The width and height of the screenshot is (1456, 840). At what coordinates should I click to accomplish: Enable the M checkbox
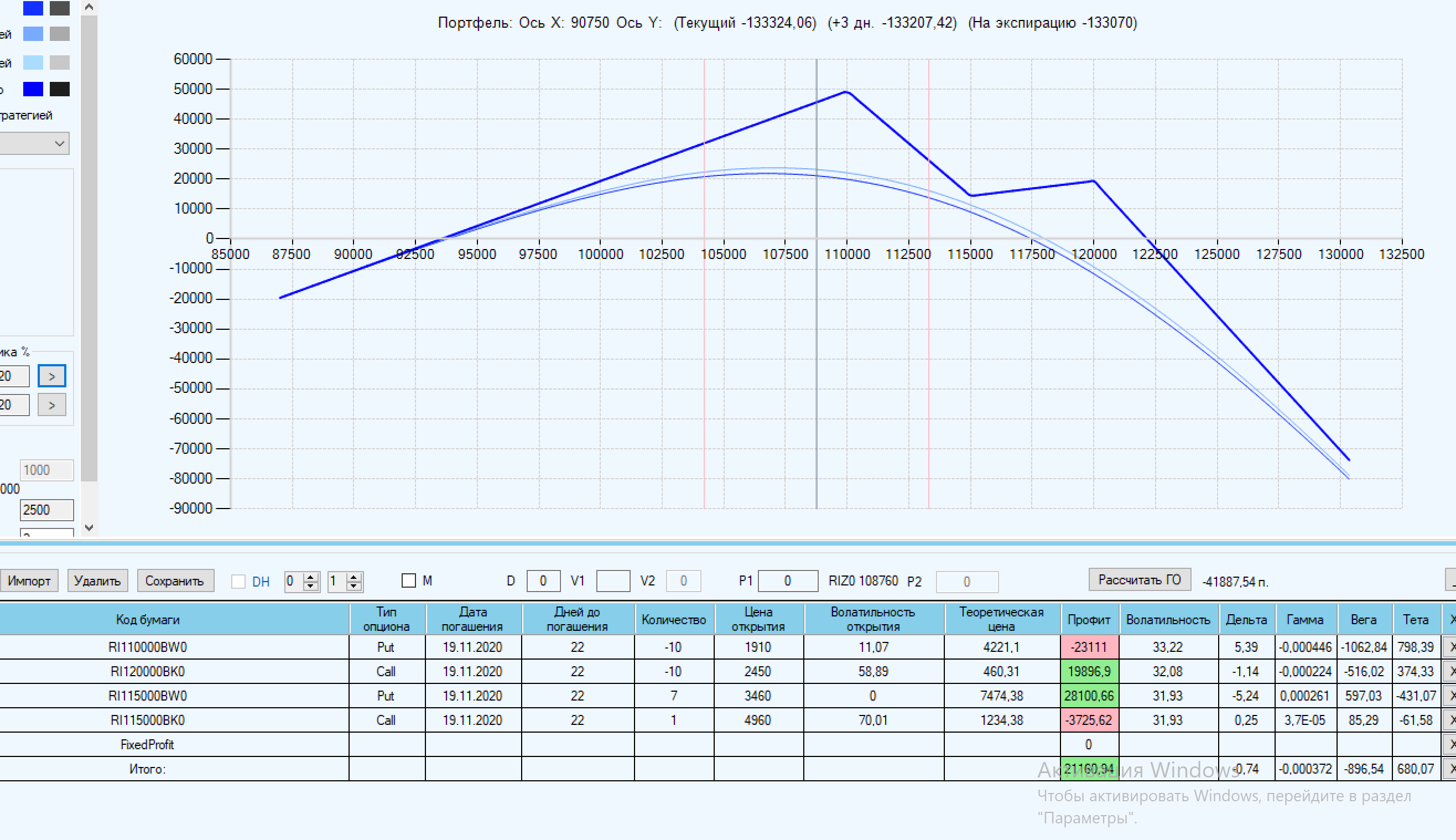(x=408, y=580)
